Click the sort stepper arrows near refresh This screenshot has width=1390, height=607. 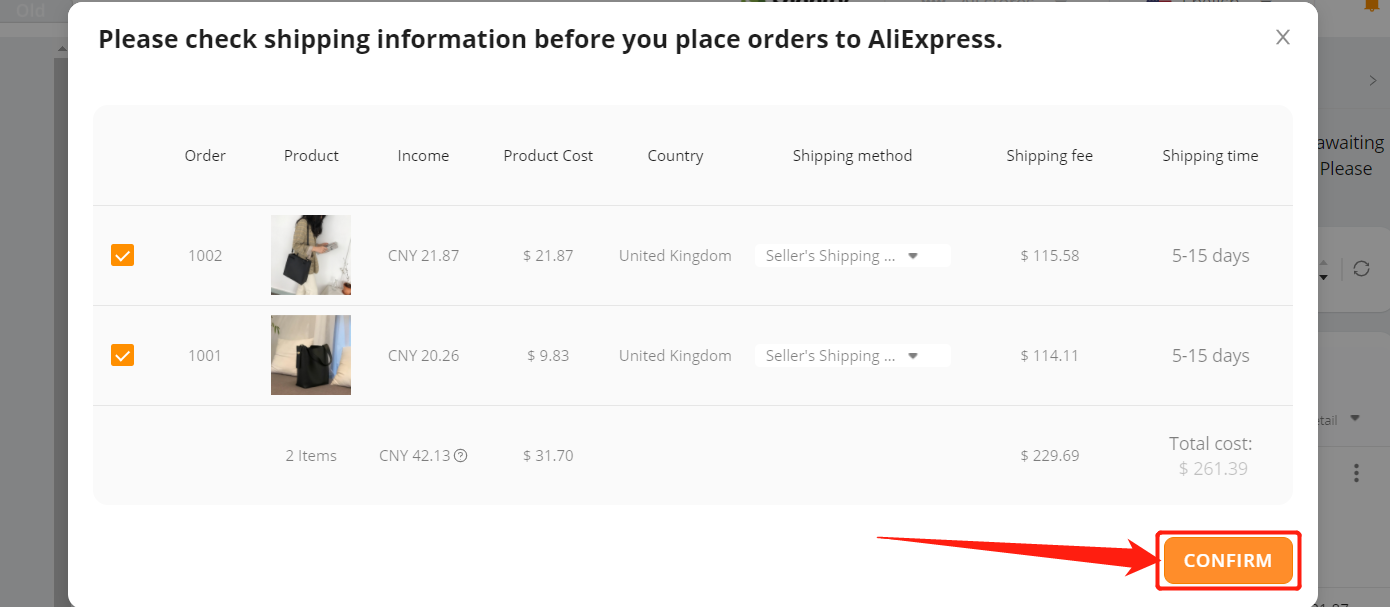pyautogui.click(x=1324, y=269)
